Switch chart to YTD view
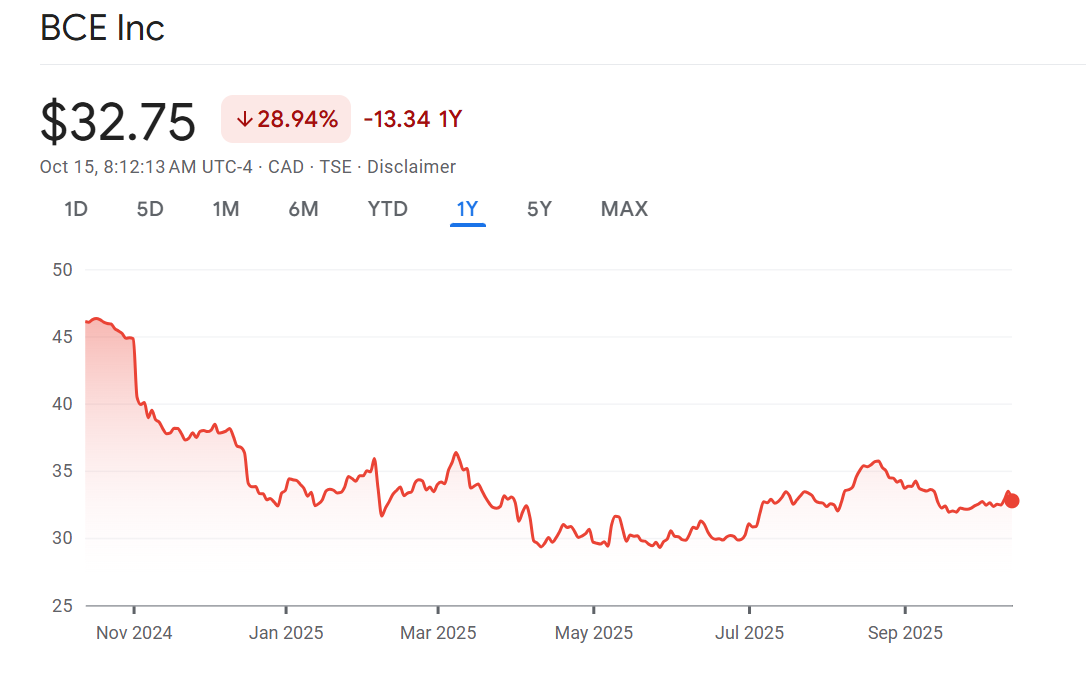This screenshot has width=1086, height=675. click(387, 209)
